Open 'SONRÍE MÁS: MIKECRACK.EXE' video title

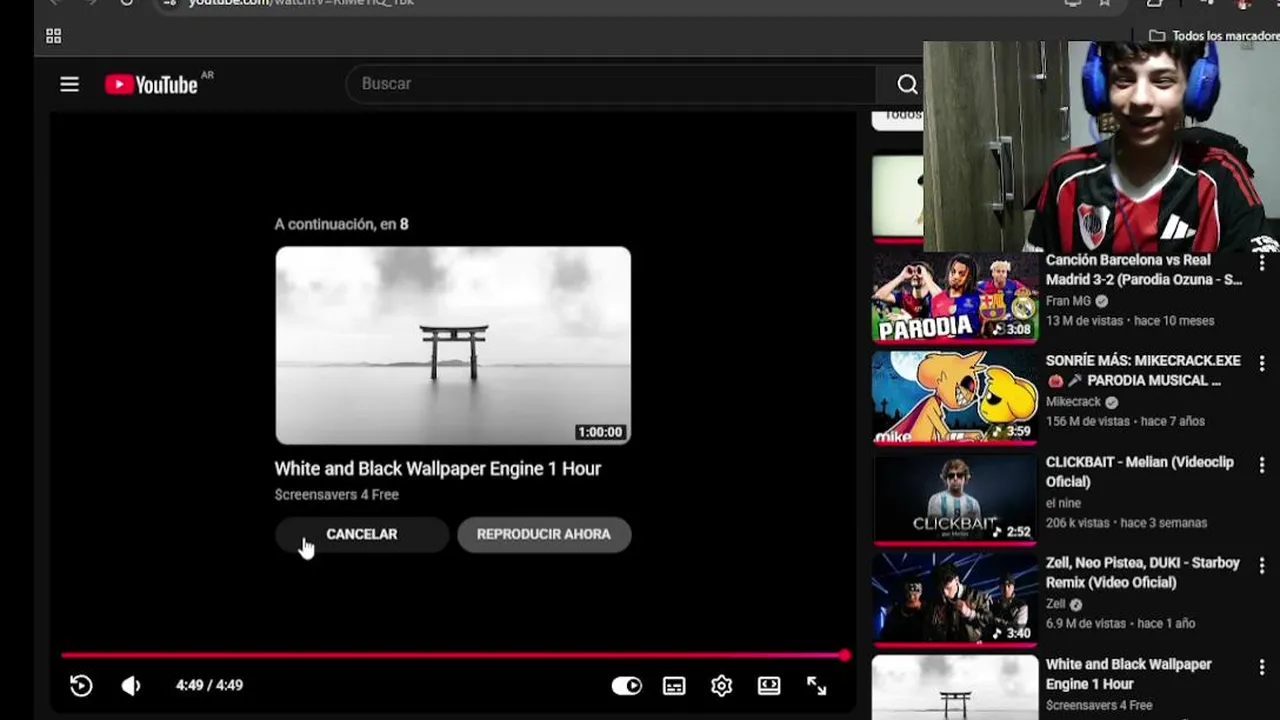(x=1143, y=370)
